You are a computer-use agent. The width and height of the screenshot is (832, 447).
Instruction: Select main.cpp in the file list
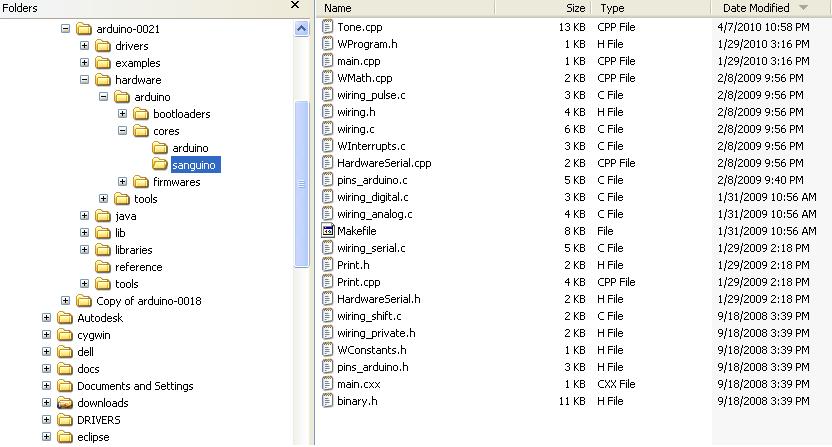click(359, 61)
